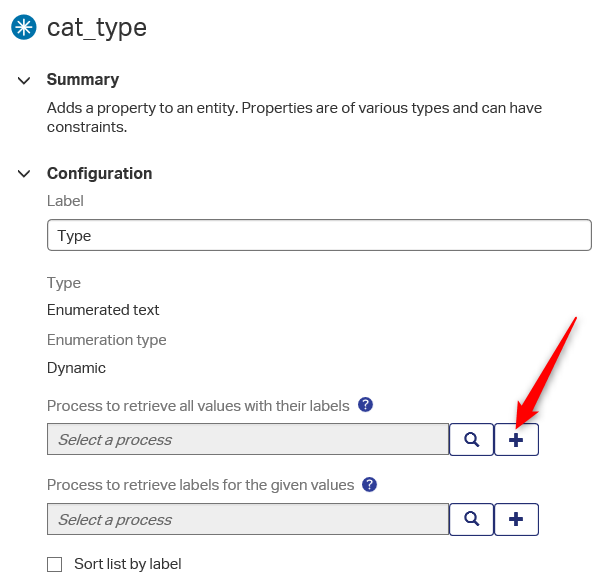Click the Configuration section heading

click(x=99, y=174)
